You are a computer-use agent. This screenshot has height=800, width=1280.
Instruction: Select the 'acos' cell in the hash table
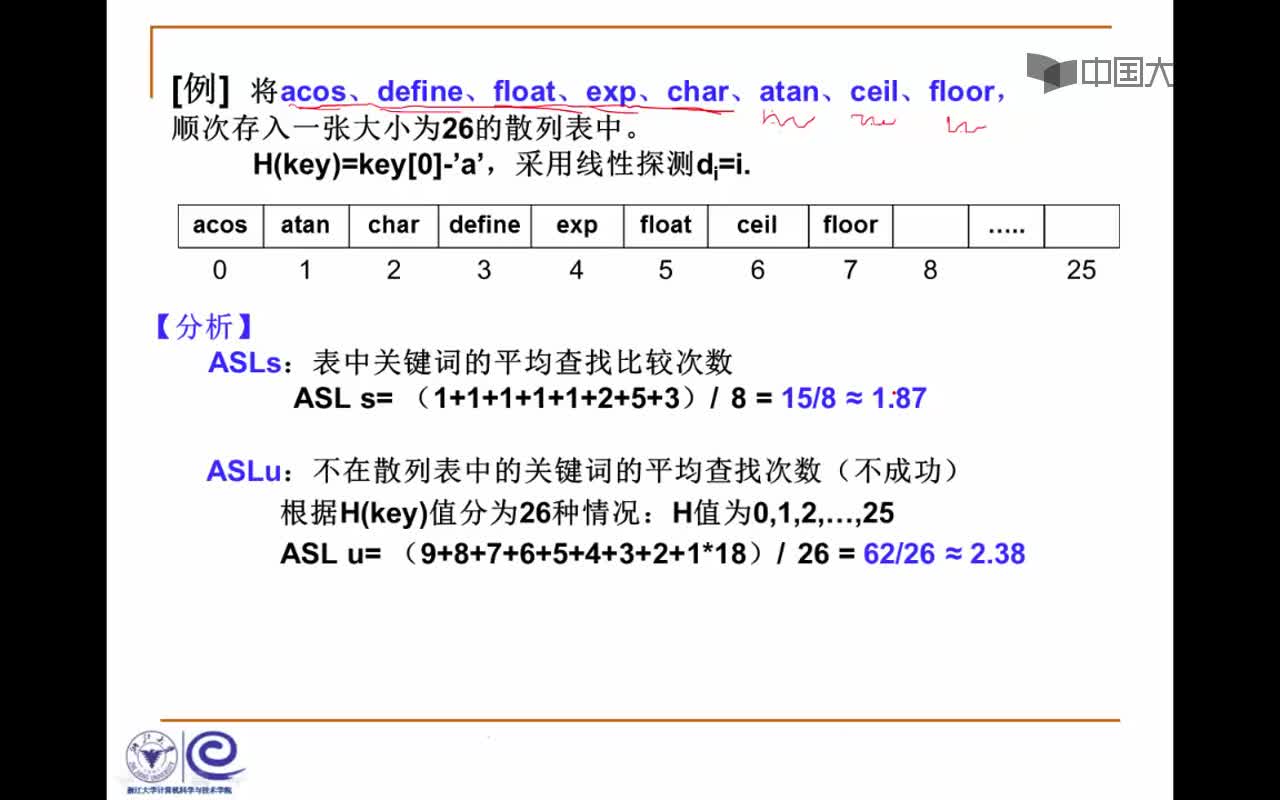pos(220,225)
